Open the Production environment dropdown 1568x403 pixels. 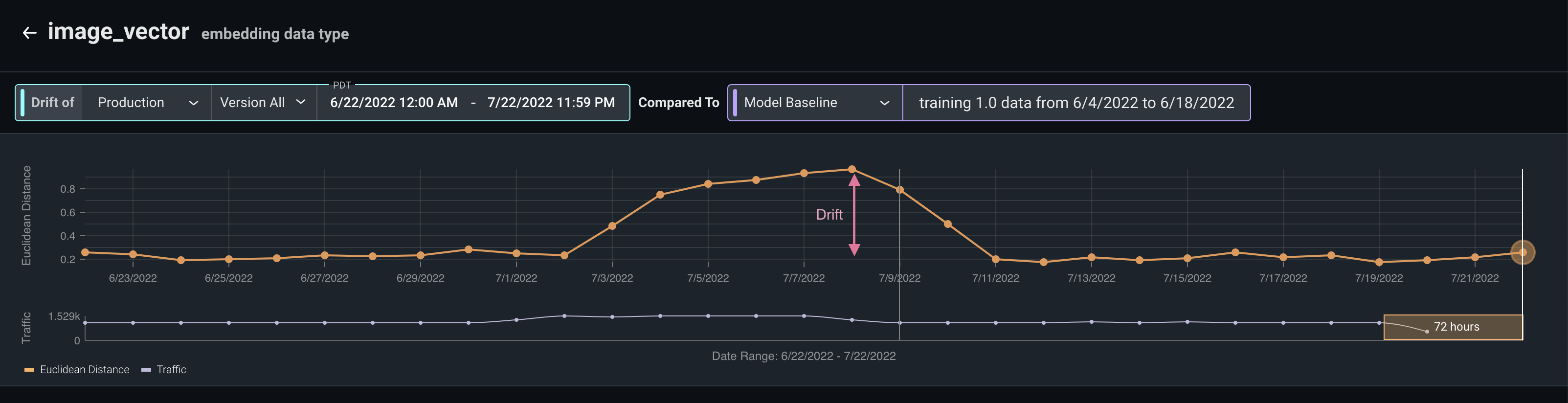pos(147,102)
